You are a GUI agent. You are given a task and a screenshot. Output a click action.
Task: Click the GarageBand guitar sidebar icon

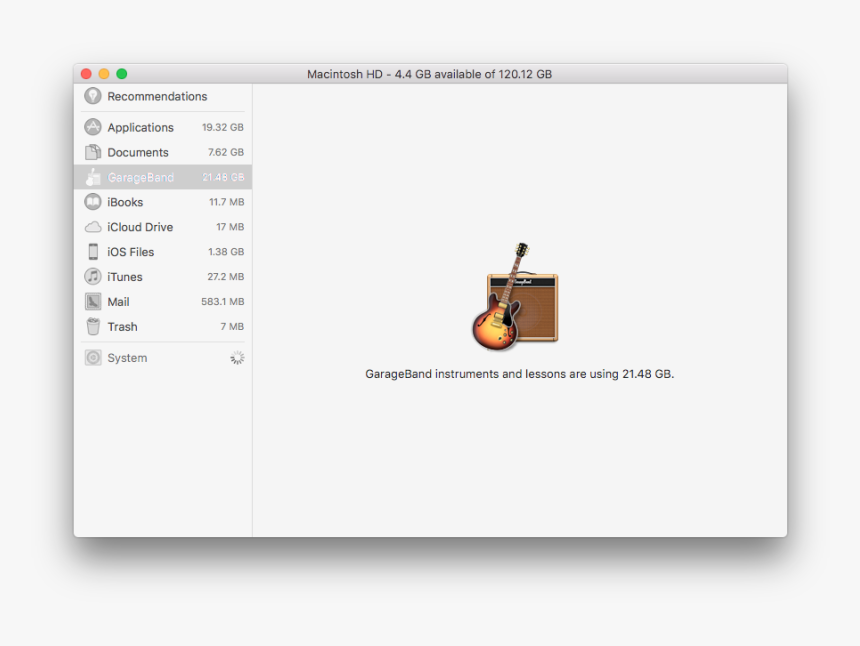click(x=93, y=177)
